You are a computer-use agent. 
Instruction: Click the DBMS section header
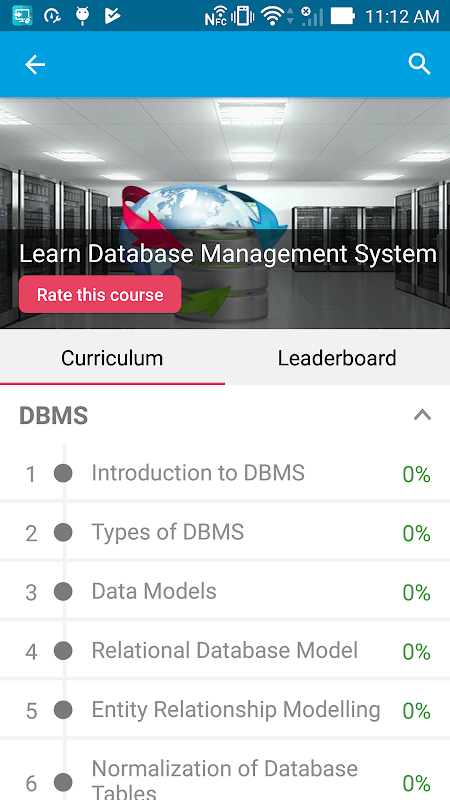click(x=225, y=415)
